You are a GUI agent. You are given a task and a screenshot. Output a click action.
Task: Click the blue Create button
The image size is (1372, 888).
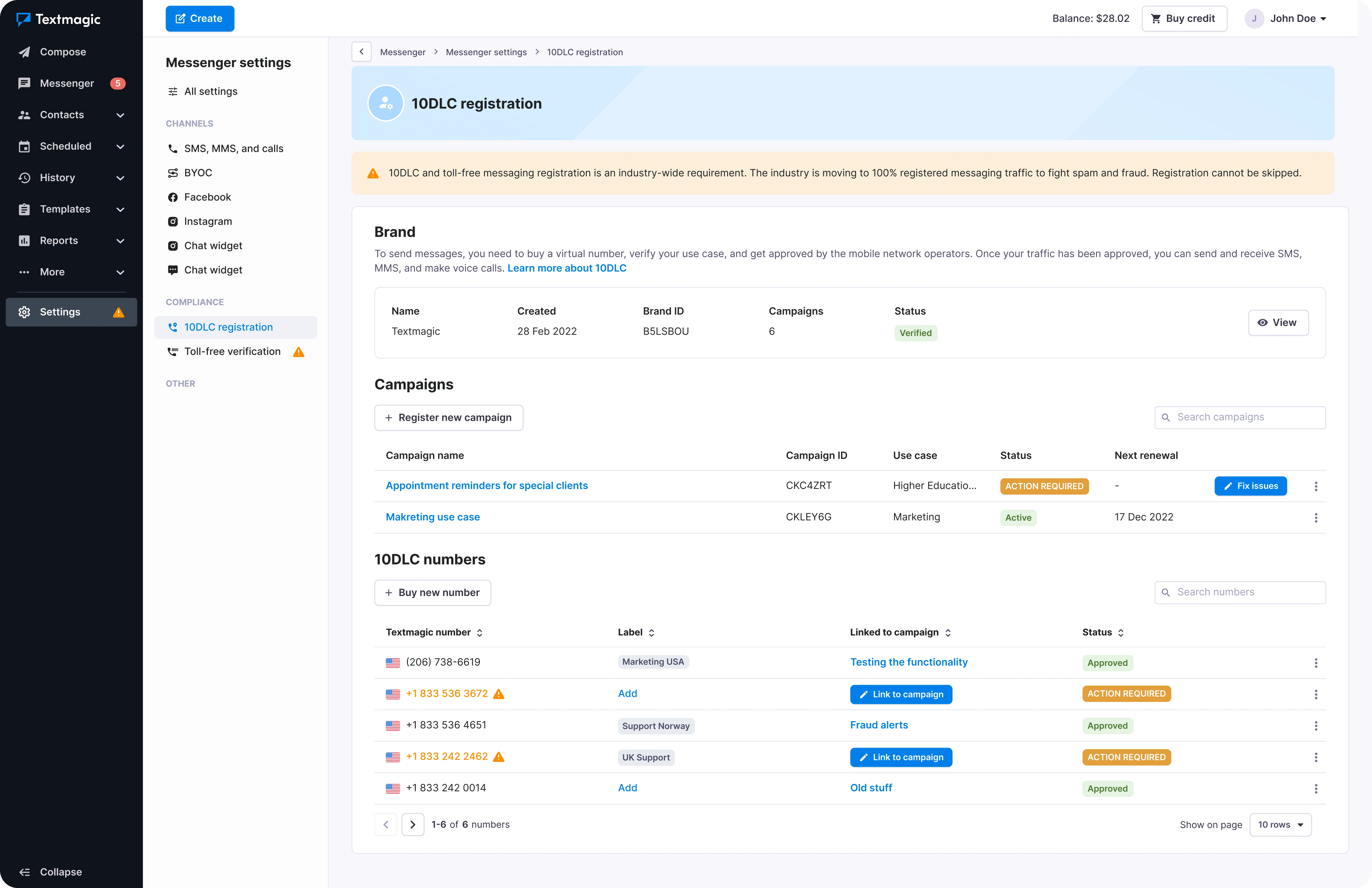(200, 18)
